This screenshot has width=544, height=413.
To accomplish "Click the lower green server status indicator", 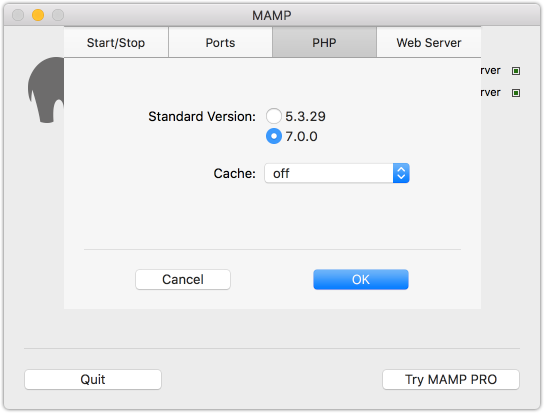I will coord(516,93).
